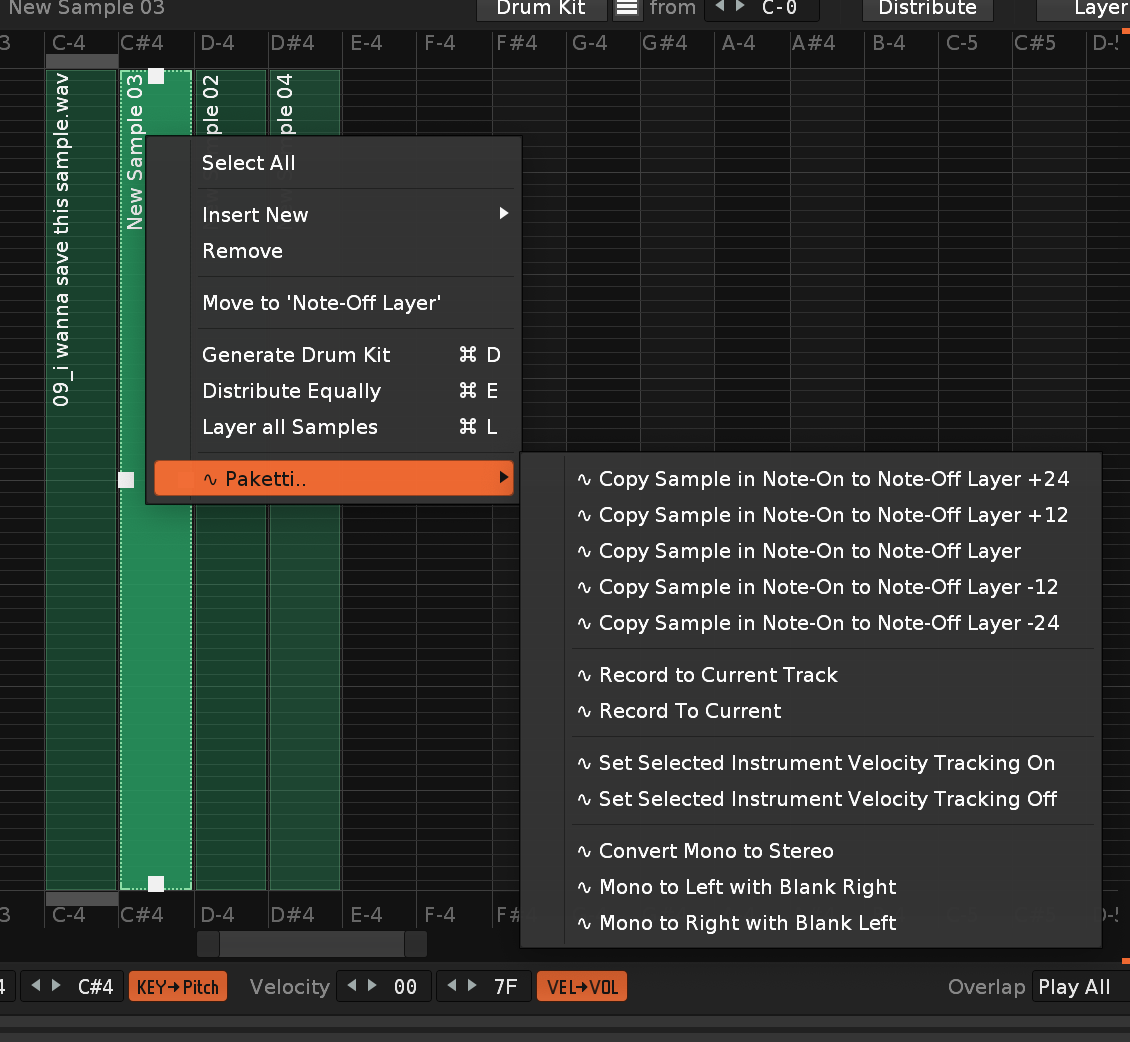The height and width of the screenshot is (1042, 1130).
Task: Click the horizontal keyzone scrollbar thumb
Action: [x=312, y=944]
